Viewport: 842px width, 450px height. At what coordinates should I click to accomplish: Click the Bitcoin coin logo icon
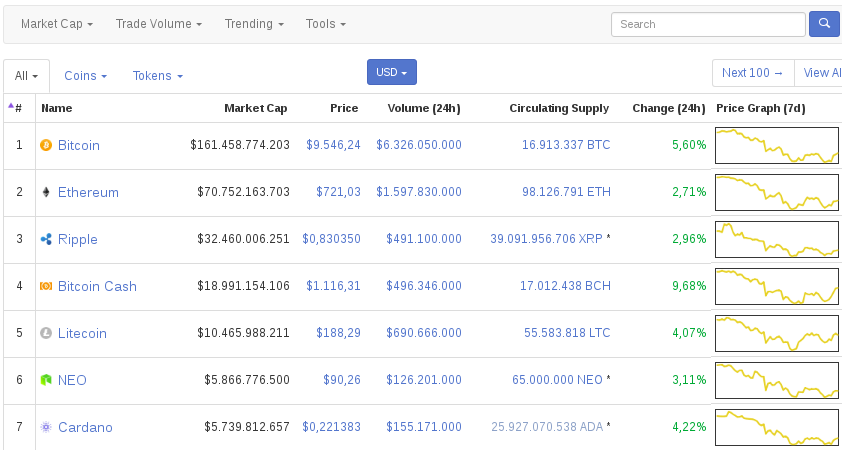tap(45, 146)
